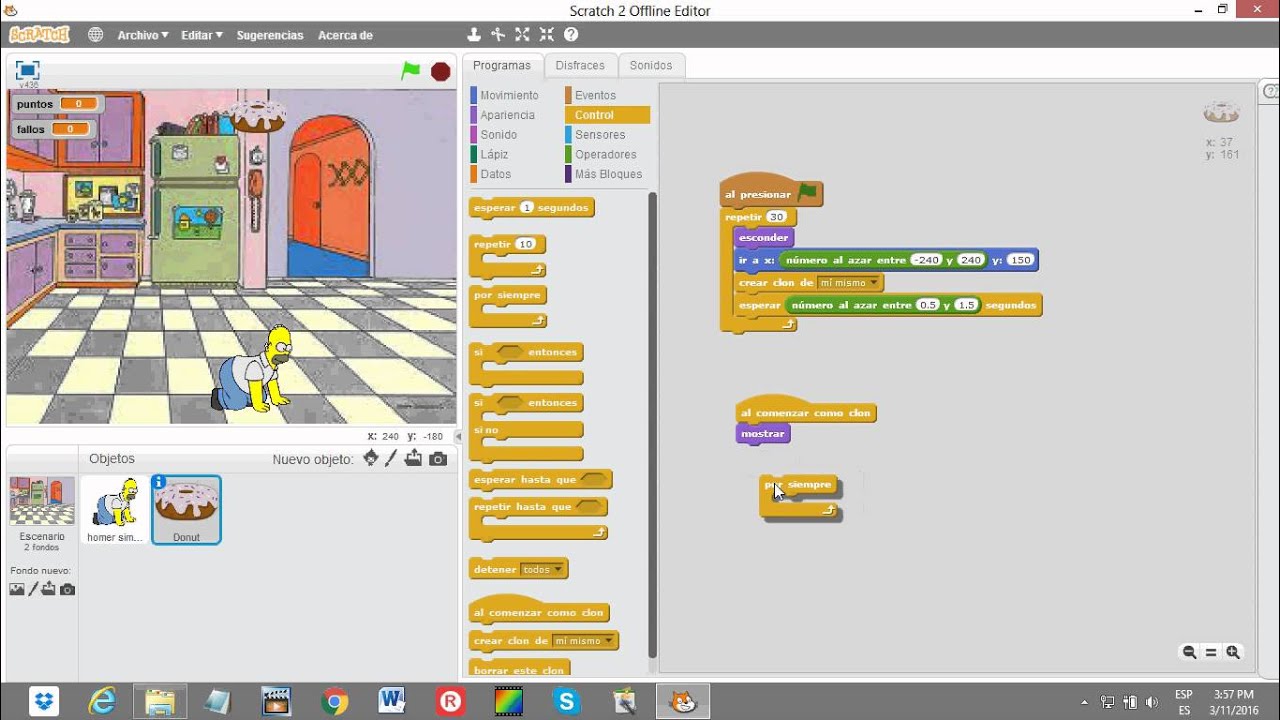The image size is (1280, 720).
Task: Click the 'borrar este clon' palette block
Action: 519,668
